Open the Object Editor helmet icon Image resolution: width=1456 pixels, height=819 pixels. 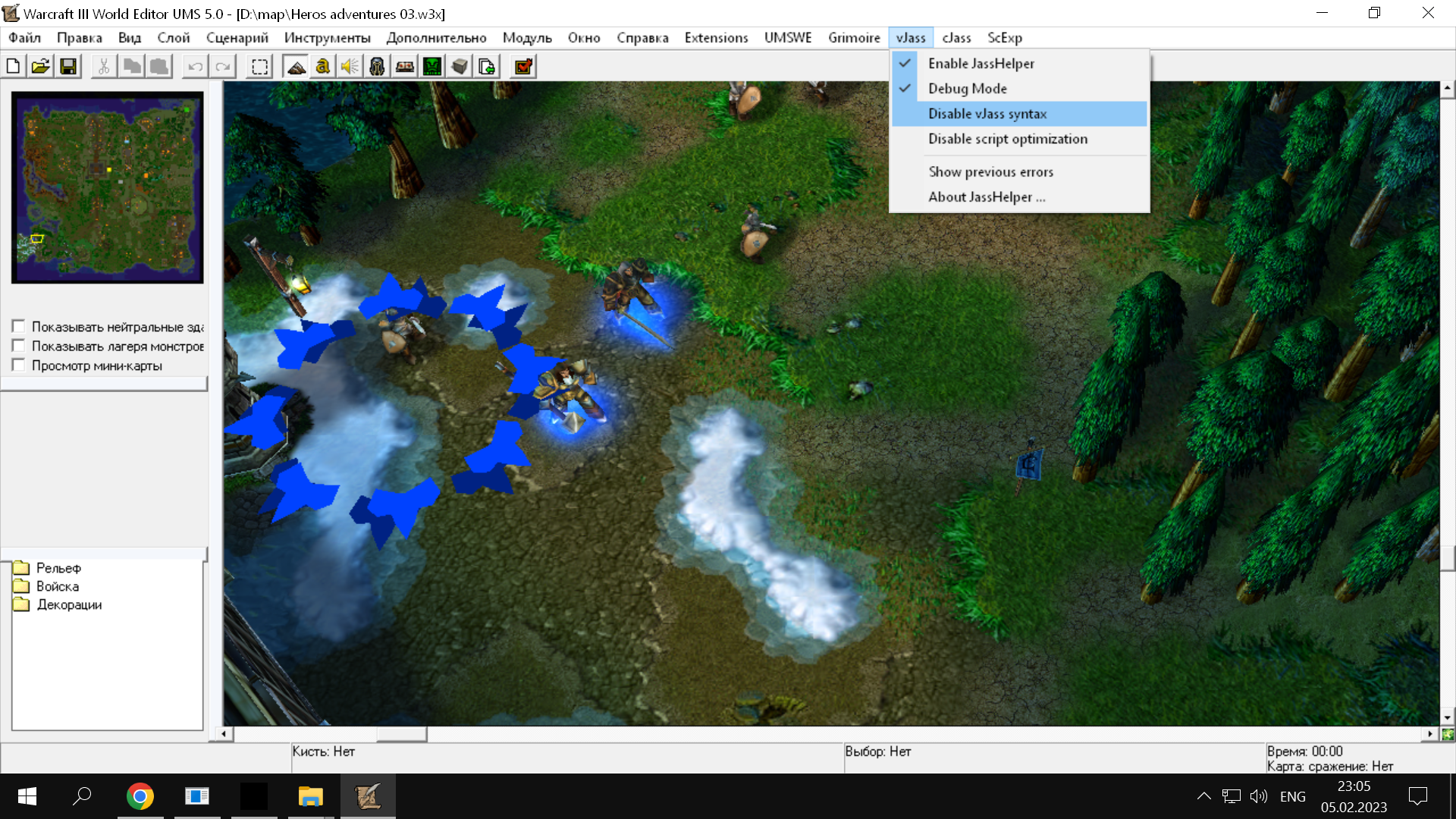[377, 67]
